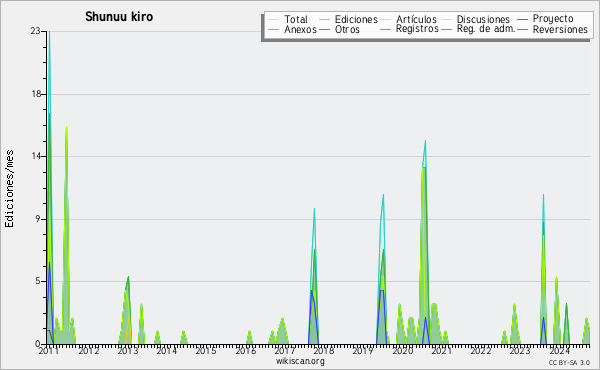Screen dimensions: 600x370
Task: Click the CC BY-SA 3.0 license text
Action: coord(569,362)
